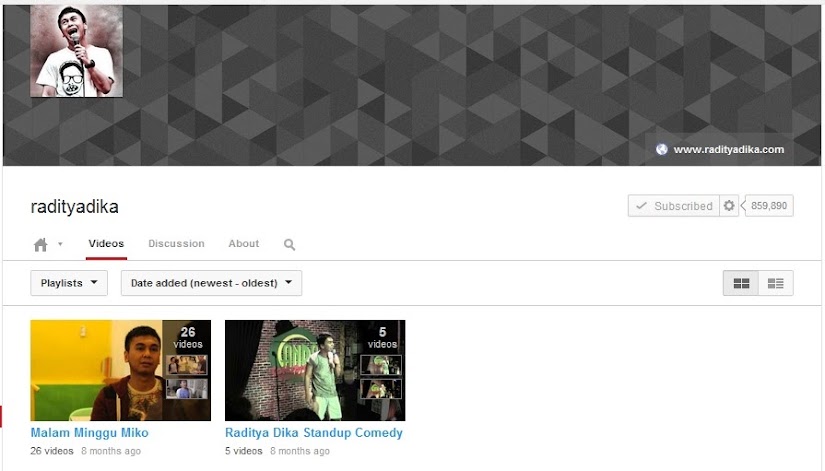The width and height of the screenshot is (825, 471).
Task: Open Raditya Dika Standup Comedy thumbnail
Action: 315,370
